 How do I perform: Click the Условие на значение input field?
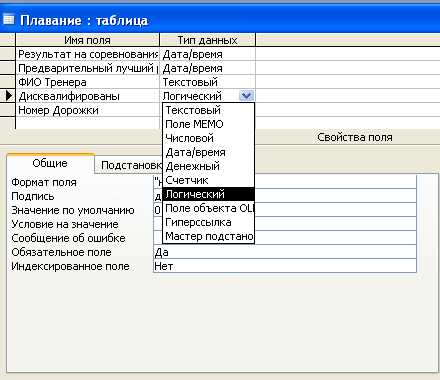point(285,224)
